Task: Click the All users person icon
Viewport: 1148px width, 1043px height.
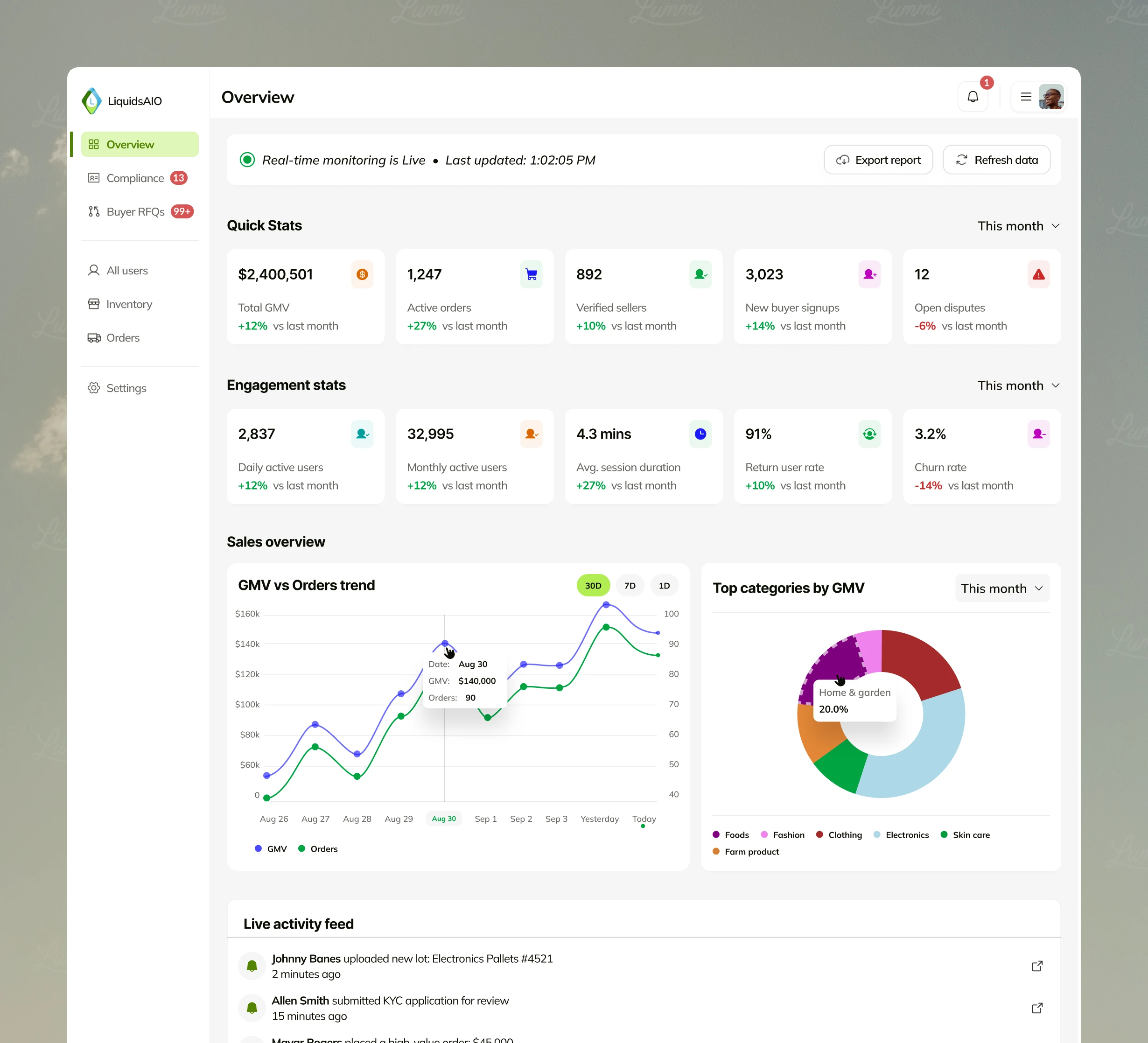Action: click(x=94, y=270)
